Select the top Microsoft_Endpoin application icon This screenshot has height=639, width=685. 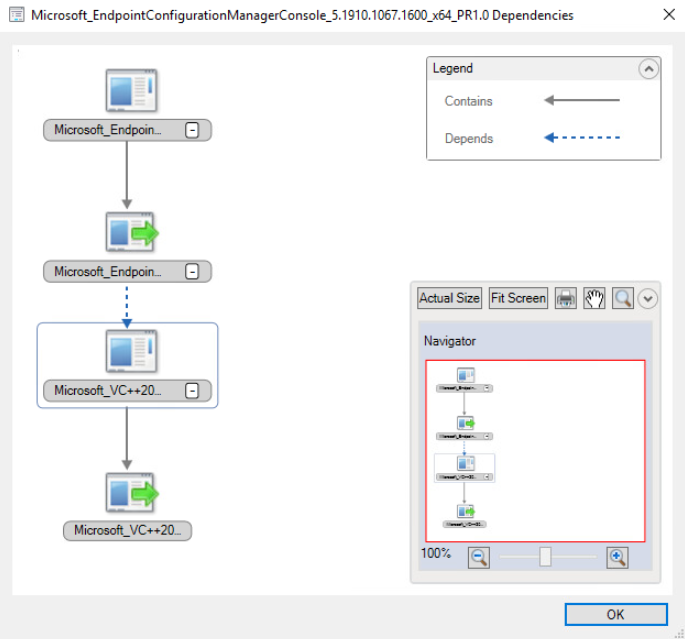tap(131, 90)
